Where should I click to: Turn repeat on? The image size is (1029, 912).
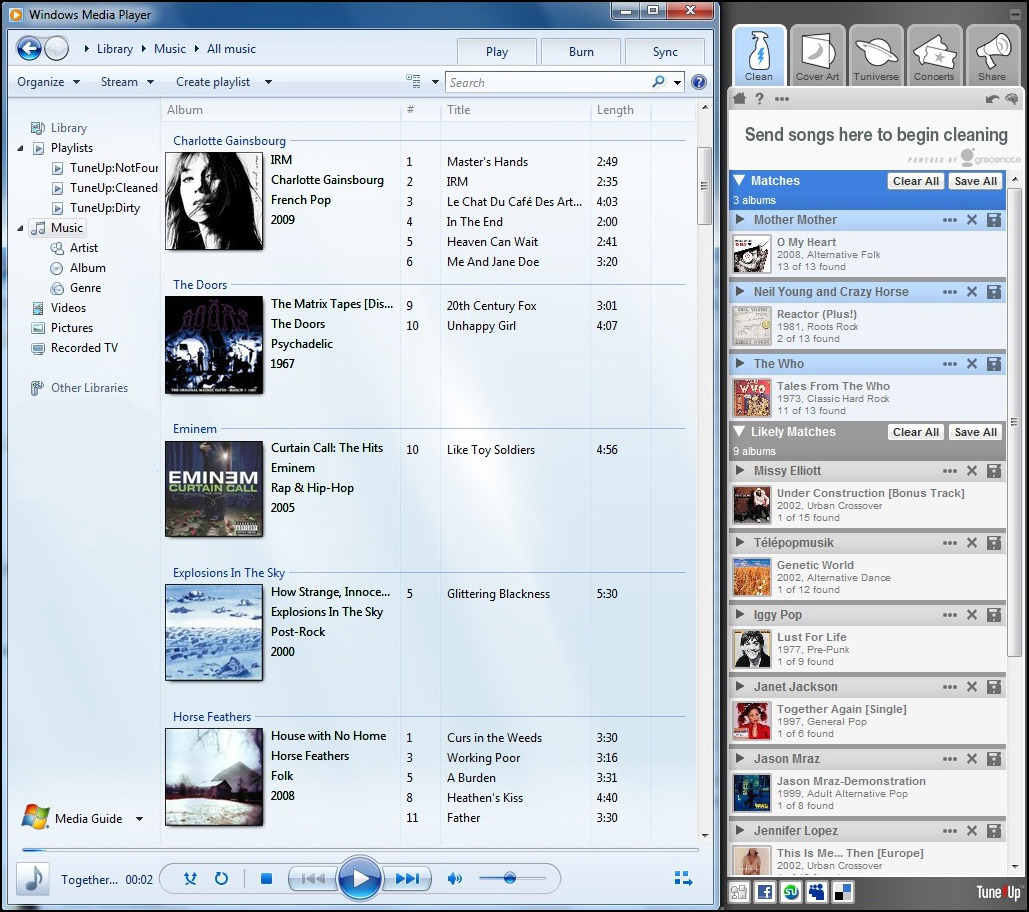(221, 879)
